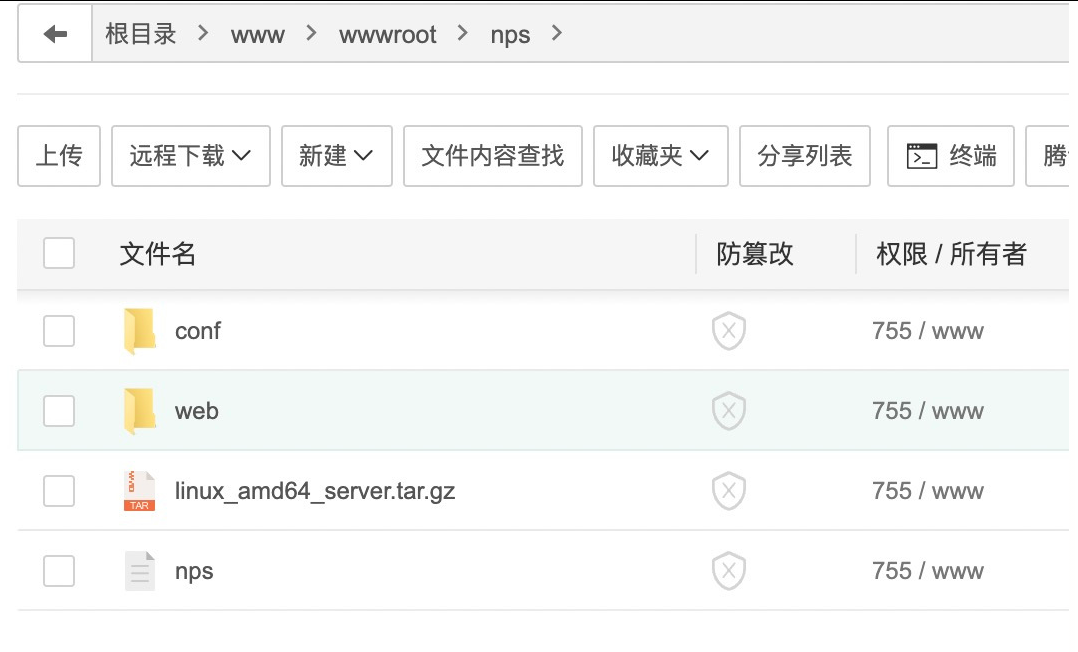This screenshot has height=652, width=1078.
Task: Click chevron after nps breadcrumb
Action: pyautogui.click(x=557, y=33)
